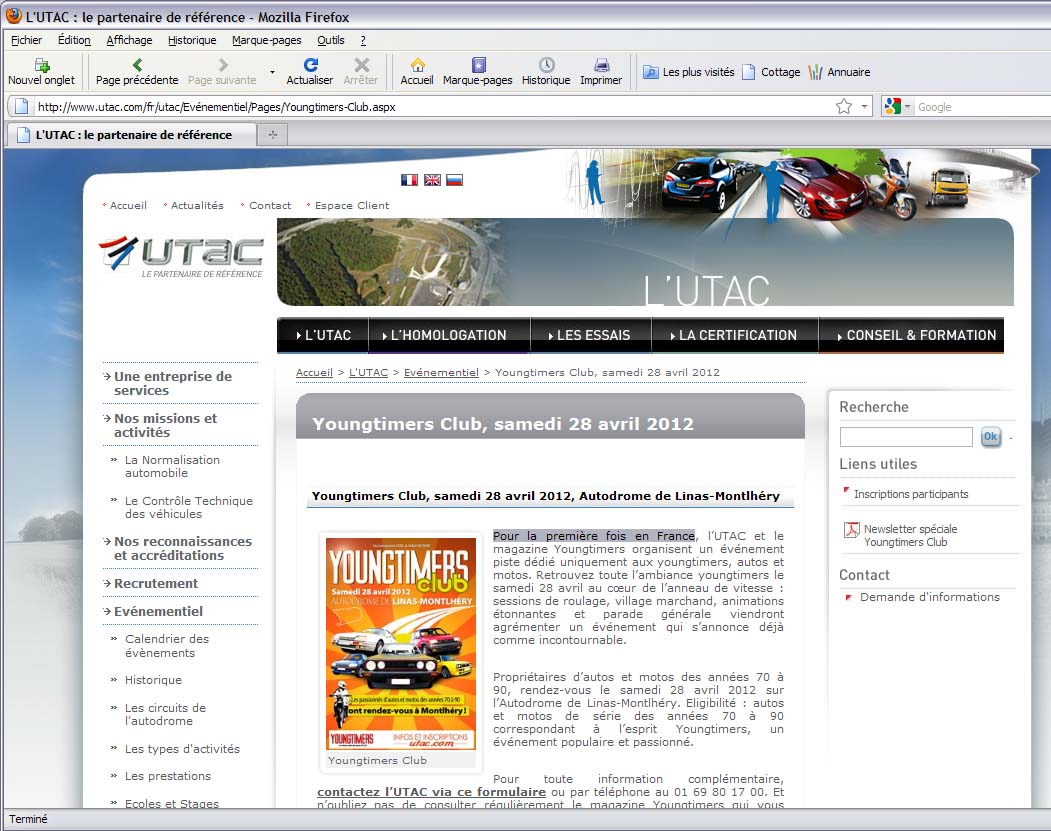Open Calendrier des évènements sidebar link

pos(167,645)
